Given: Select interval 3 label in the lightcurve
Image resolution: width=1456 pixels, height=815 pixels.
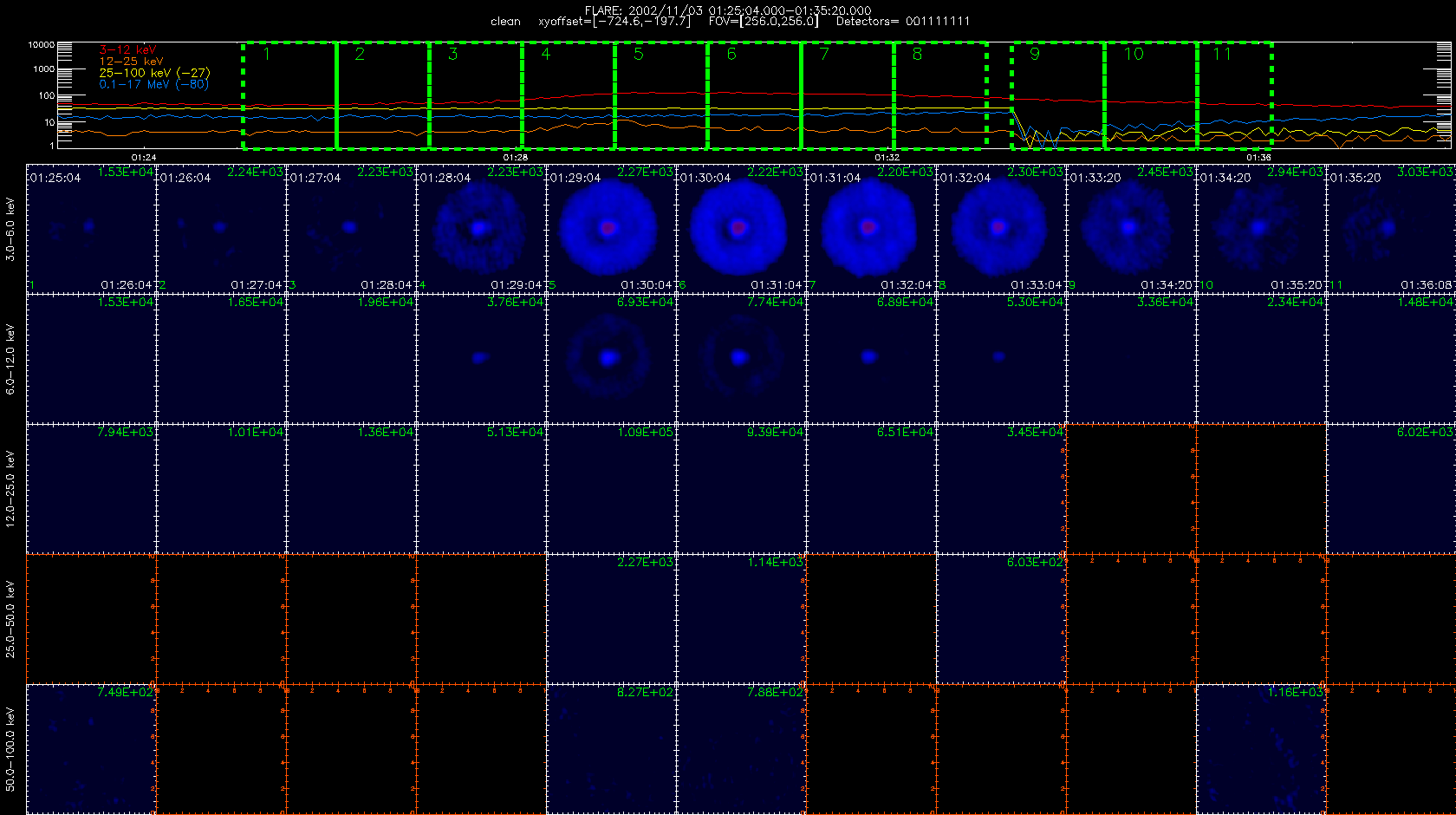Looking at the screenshot, I should pyautogui.click(x=452, y=54).
